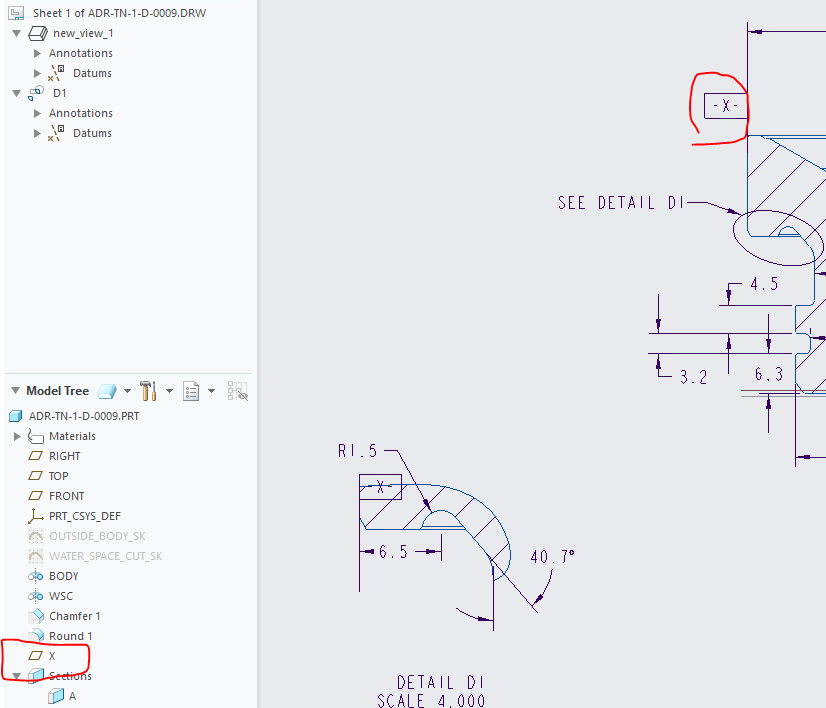Click the Chamfer 1 feature icon

[36, 616]
